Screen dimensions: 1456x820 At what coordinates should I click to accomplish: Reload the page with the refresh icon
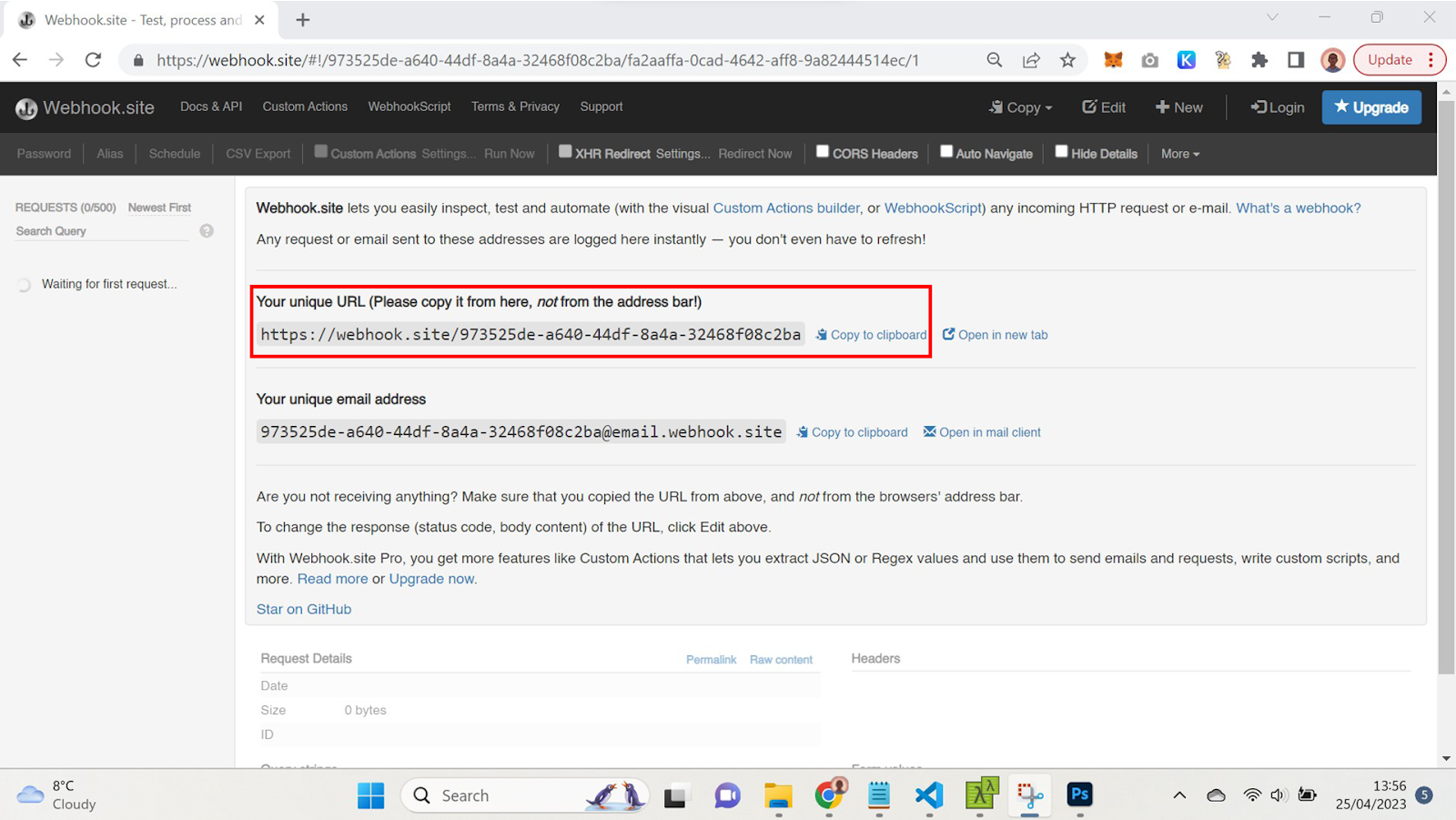[93, 60]
